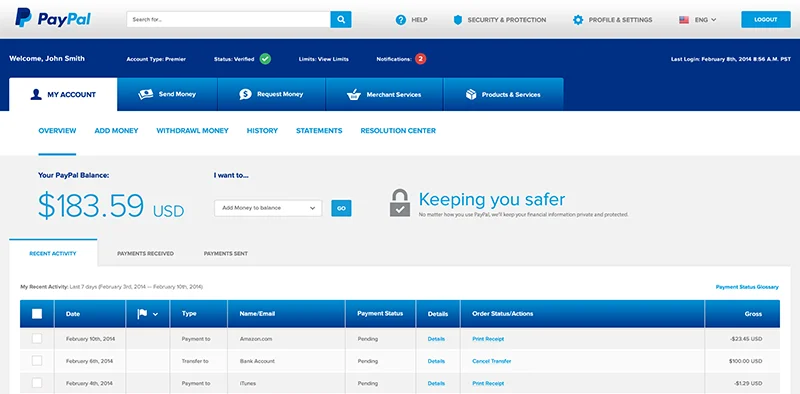Viewport: 800px width, 394px height.
Task: Open the Add Money to balance dropdown
Action: (268, 208)
